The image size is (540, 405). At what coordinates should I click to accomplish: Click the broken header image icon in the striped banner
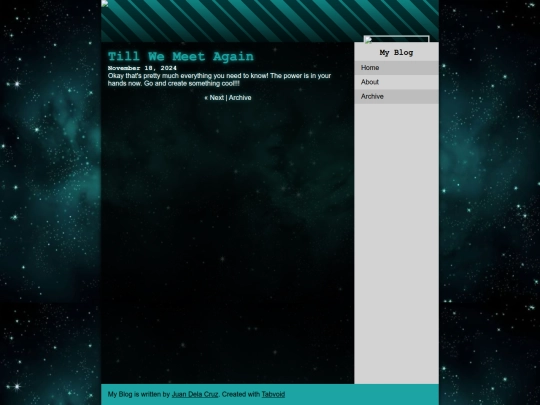pos(105,3)
